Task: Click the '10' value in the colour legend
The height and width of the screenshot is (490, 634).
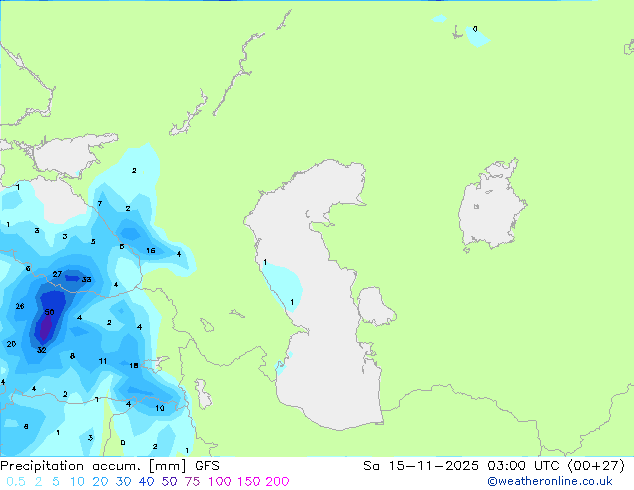Action: click(x=77, y=482)
